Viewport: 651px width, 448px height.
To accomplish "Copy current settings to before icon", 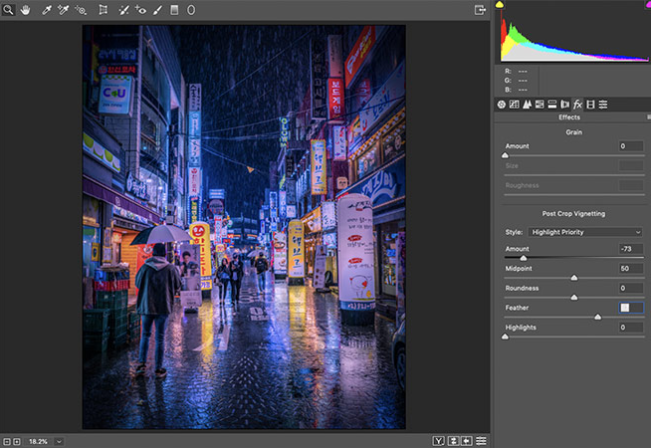I will tap(467, 441).
